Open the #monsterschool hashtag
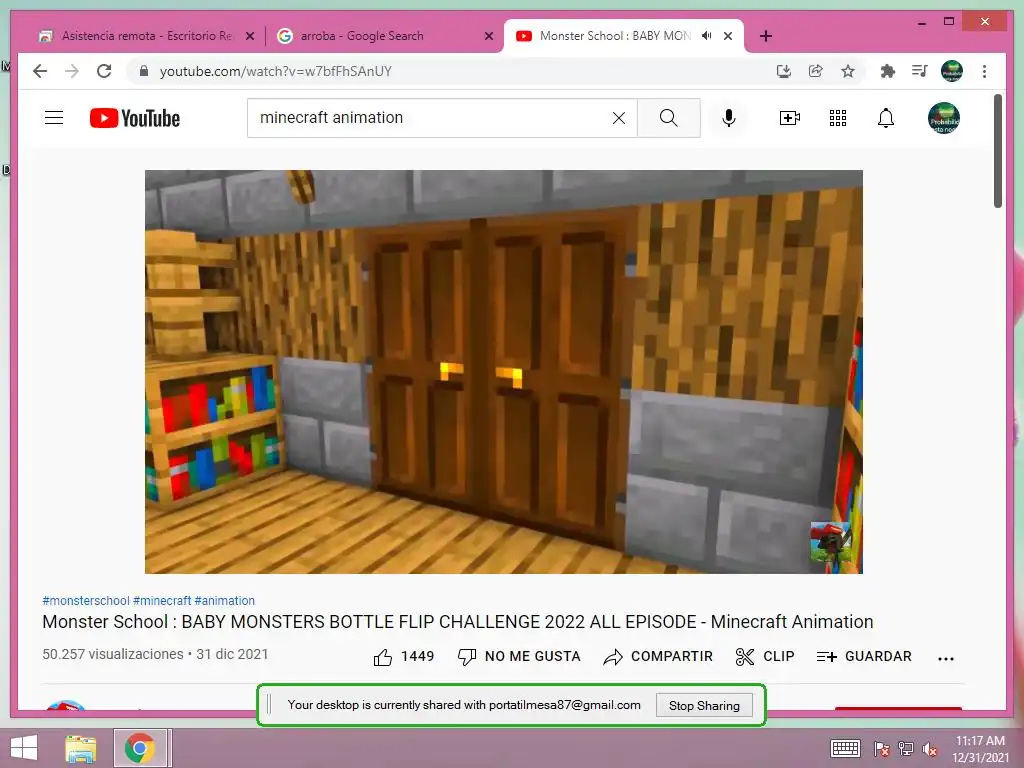The width and height of the screenshot is (1024, 768). click(x=86, y=600)
